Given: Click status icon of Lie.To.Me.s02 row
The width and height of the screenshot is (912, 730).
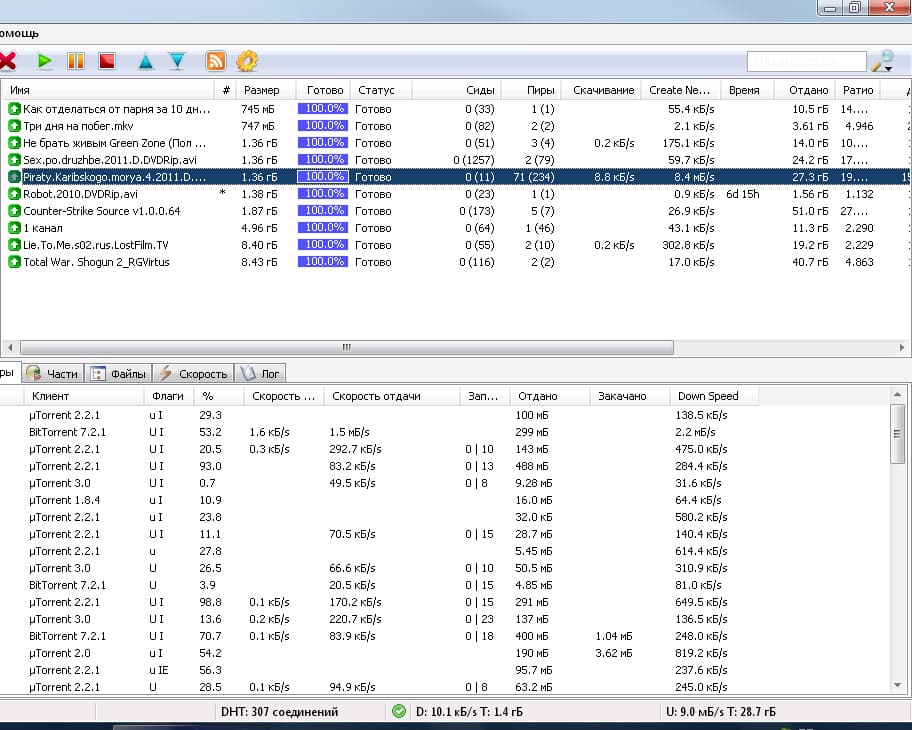Looking at the screenshot, I should 14,245.
